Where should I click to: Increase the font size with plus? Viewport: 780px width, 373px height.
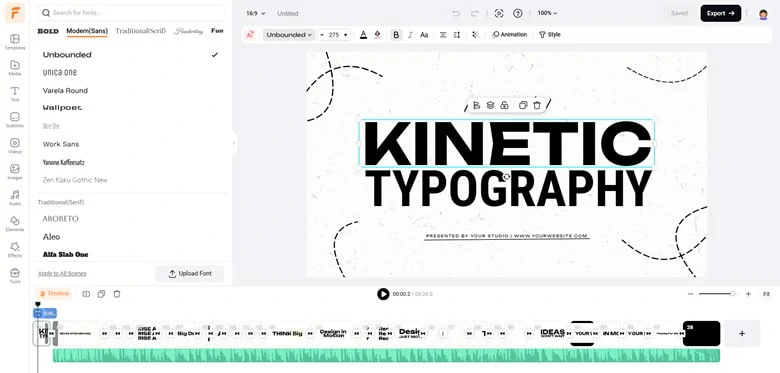click(346, 35)
